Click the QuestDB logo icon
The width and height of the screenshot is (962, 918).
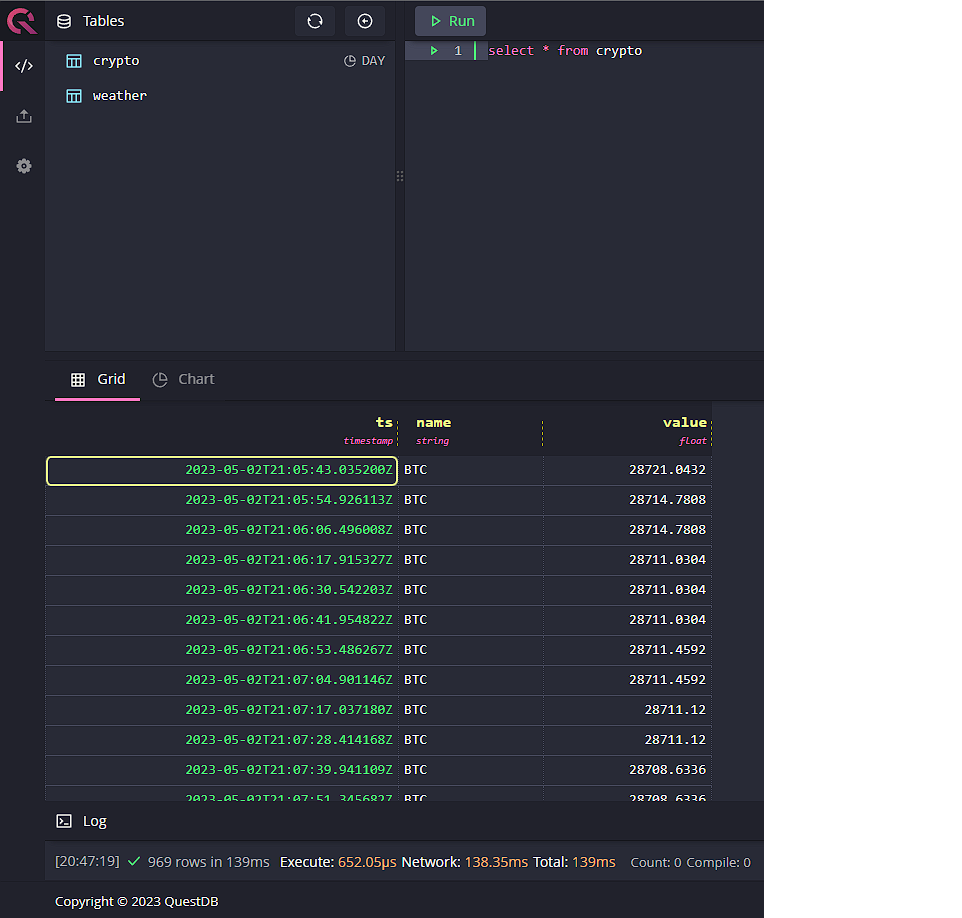[21, 20]
